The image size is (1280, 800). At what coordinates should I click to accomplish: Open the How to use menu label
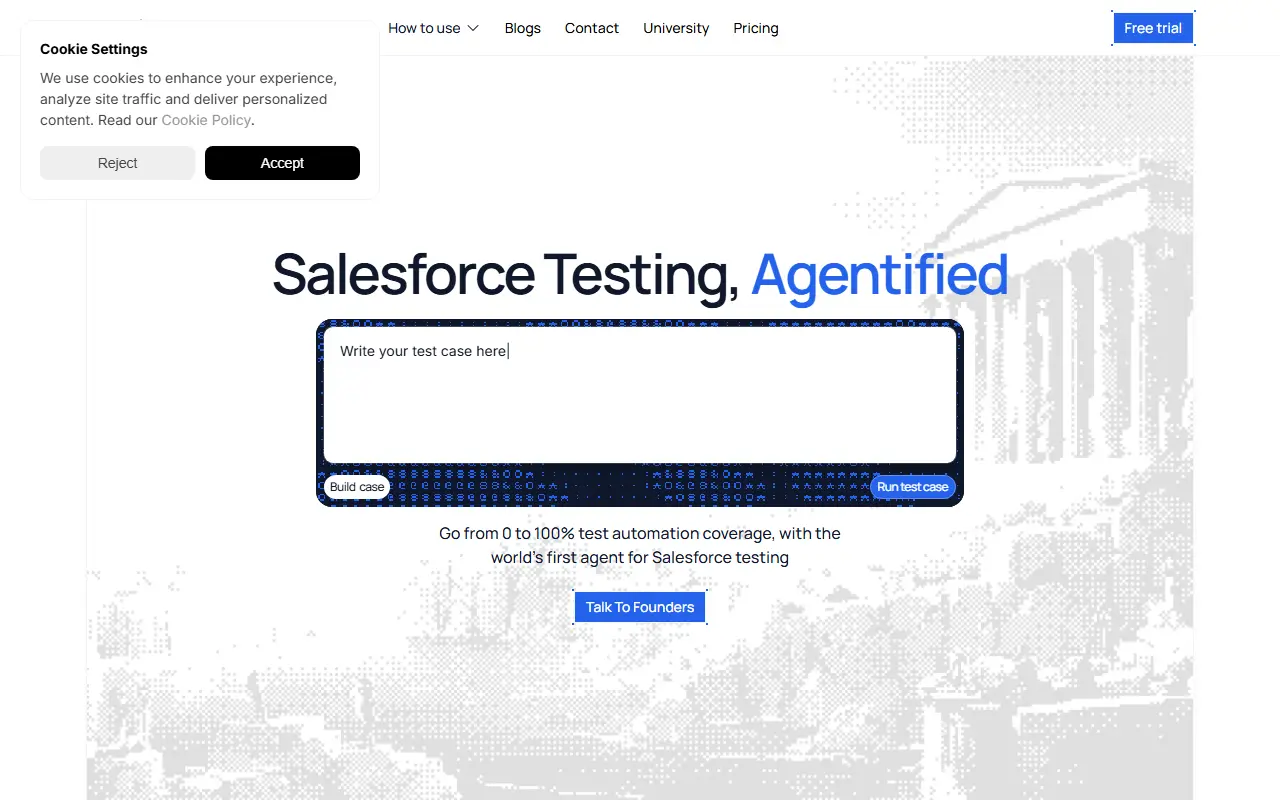[424, 28]
